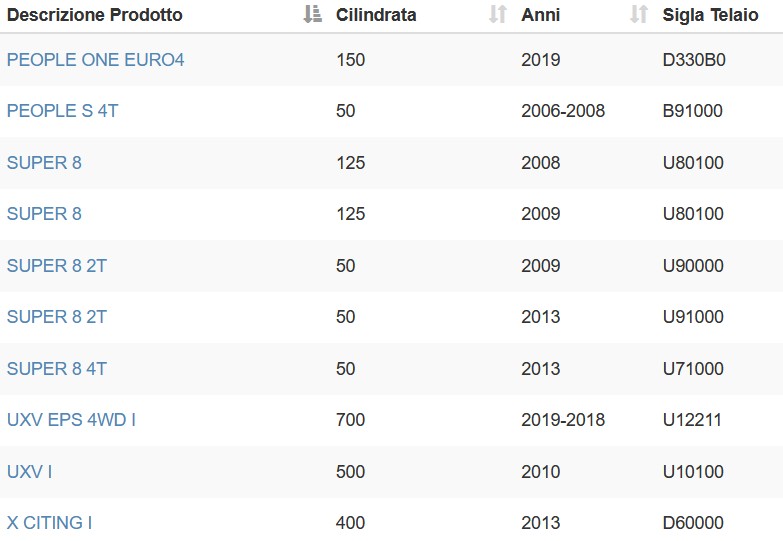
Task: Open the UXV I product link
Action: tap(29, 472)
